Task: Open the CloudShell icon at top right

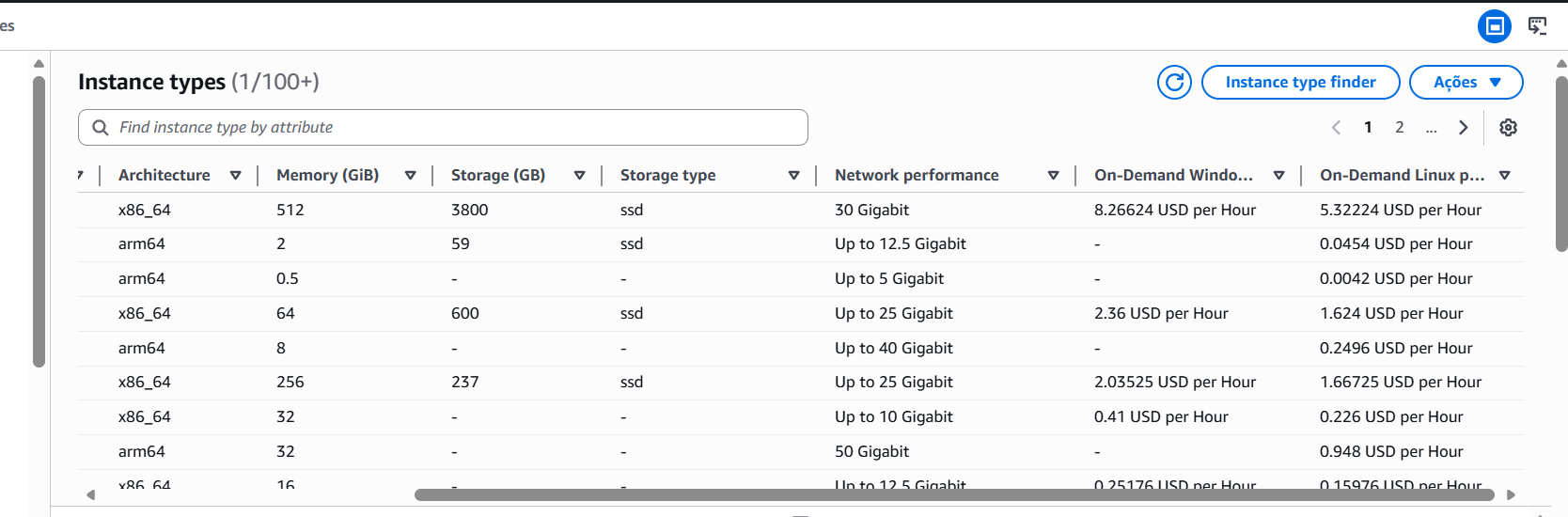Action: (1537, 26)
